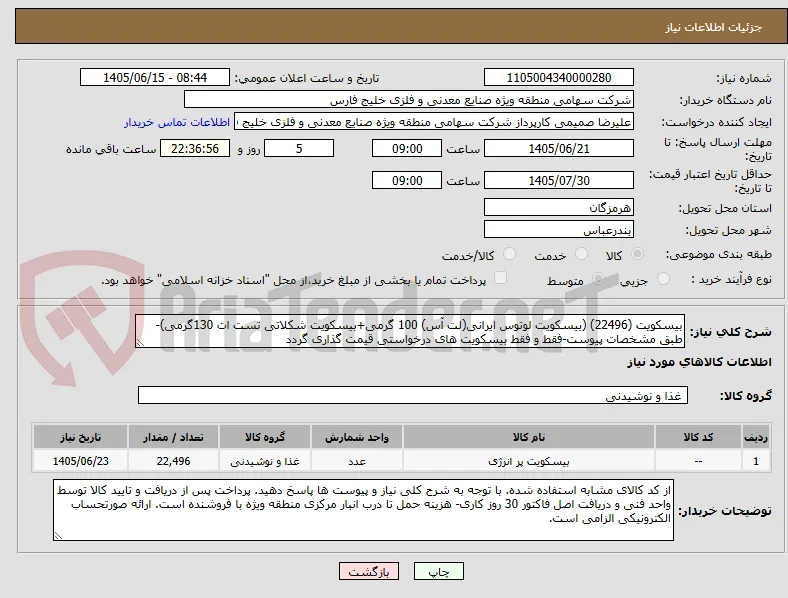The height and width of the screenshot is (598, 788).
Task: Click the اطلاعات کالاهای مورد نیاز heading
Action: point(699,362)
